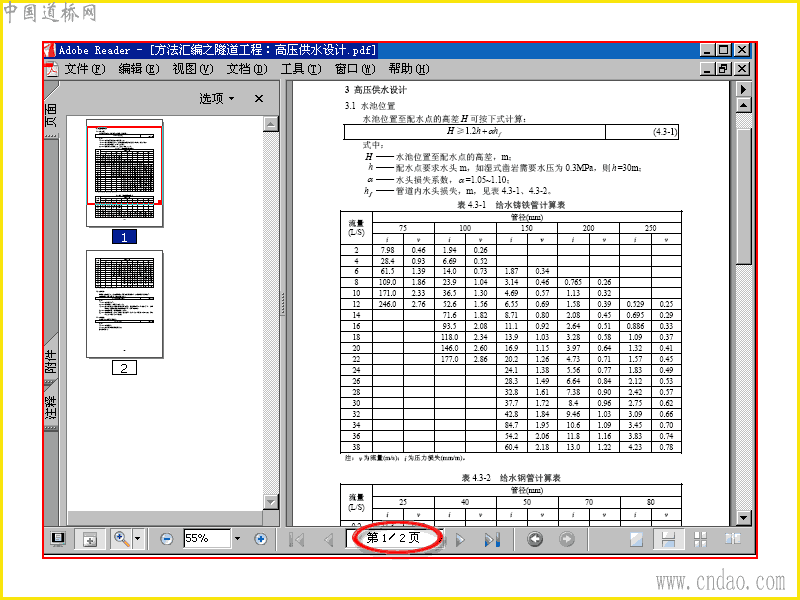Expand the zoom tool options arrow
Viewport: 800px width, 600px height.
tap(137, 539)
